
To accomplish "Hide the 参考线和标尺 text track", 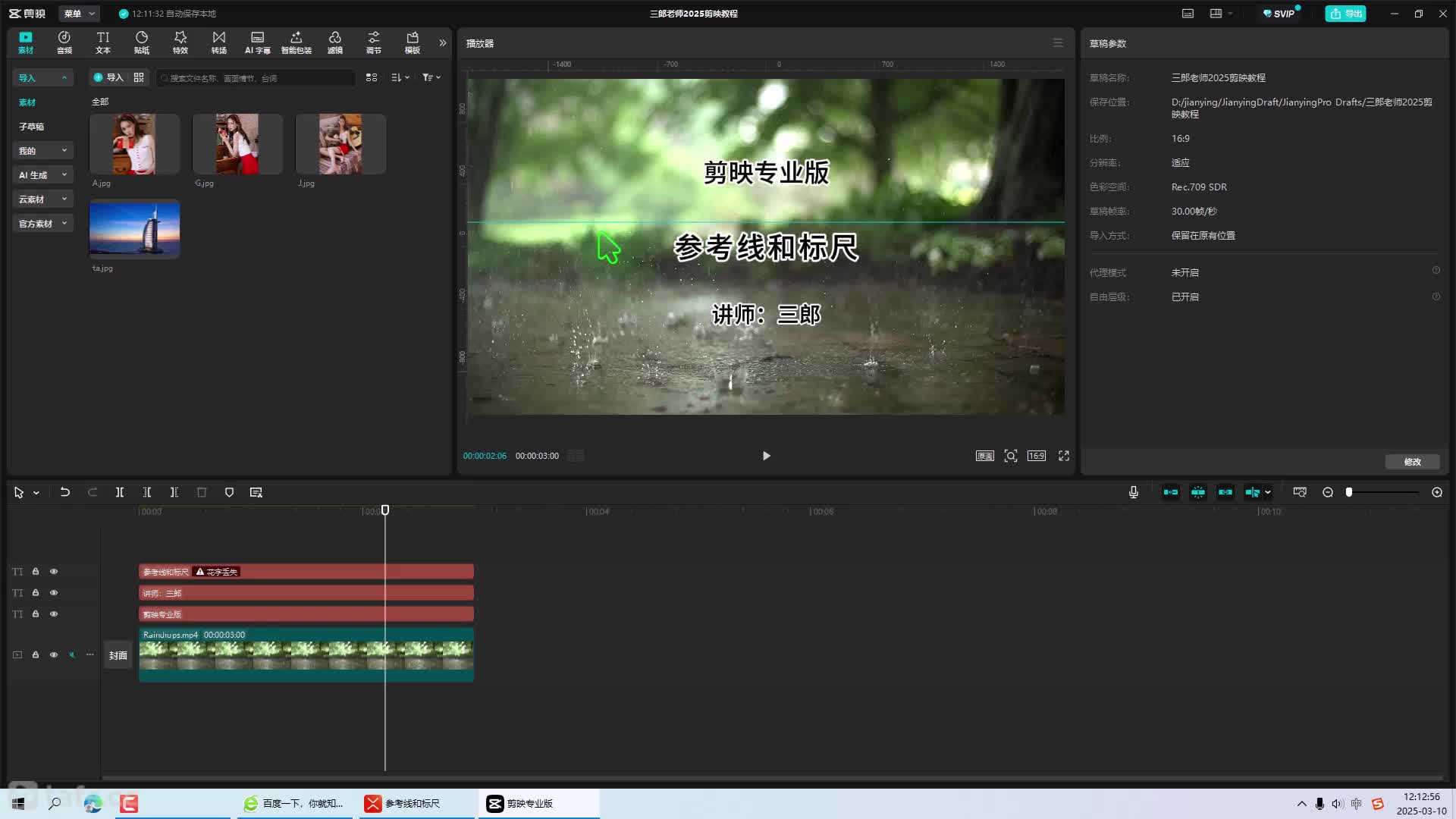I will click(54, 572).
